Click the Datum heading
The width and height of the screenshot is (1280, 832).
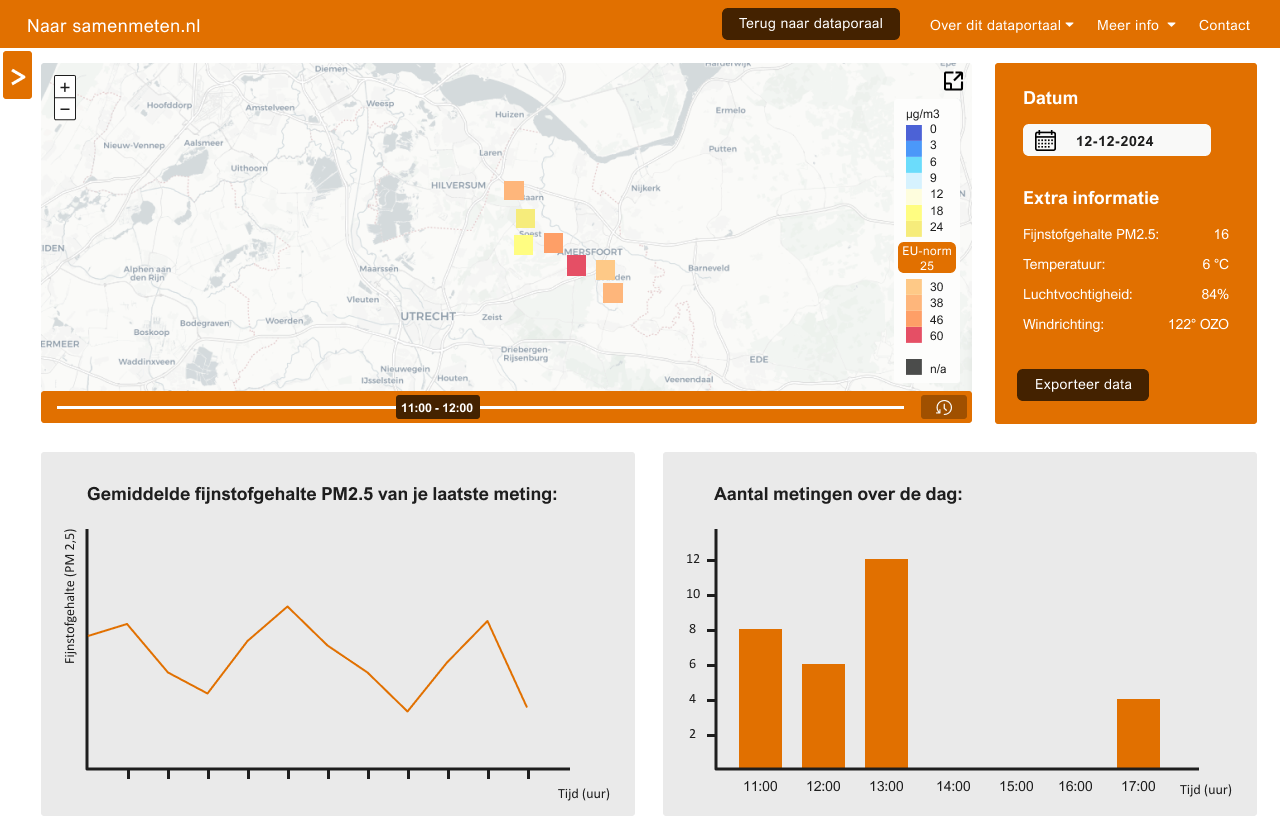[1050, 98]
